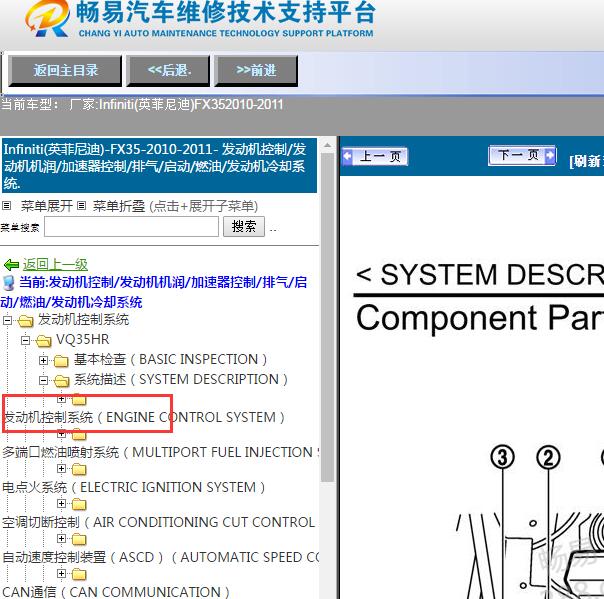Click the computer icon beside 当前
The width and height of the screenshot is (604, 599).
[8, 283]
